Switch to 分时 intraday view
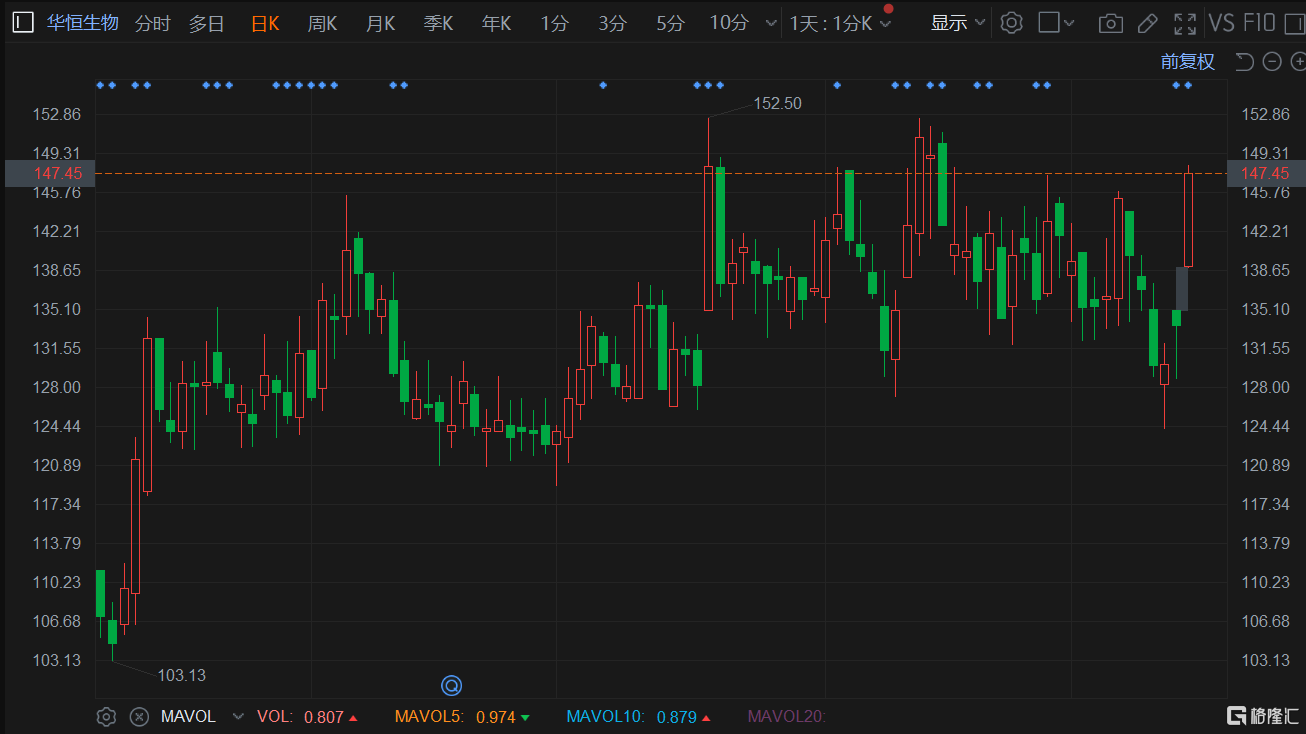The image size is (1306, 734). point(152,23)
